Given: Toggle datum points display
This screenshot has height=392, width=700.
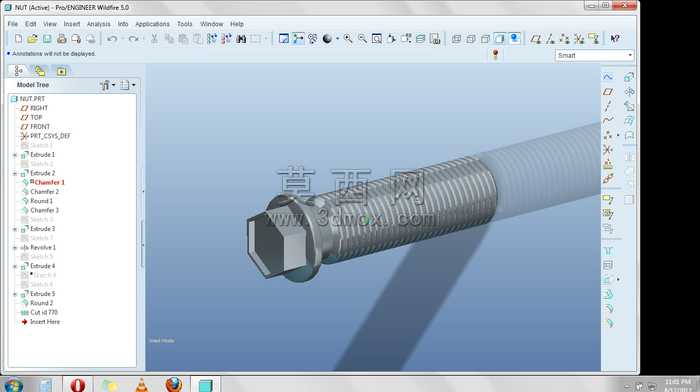Looking at the screenshot, I should 564,39.
